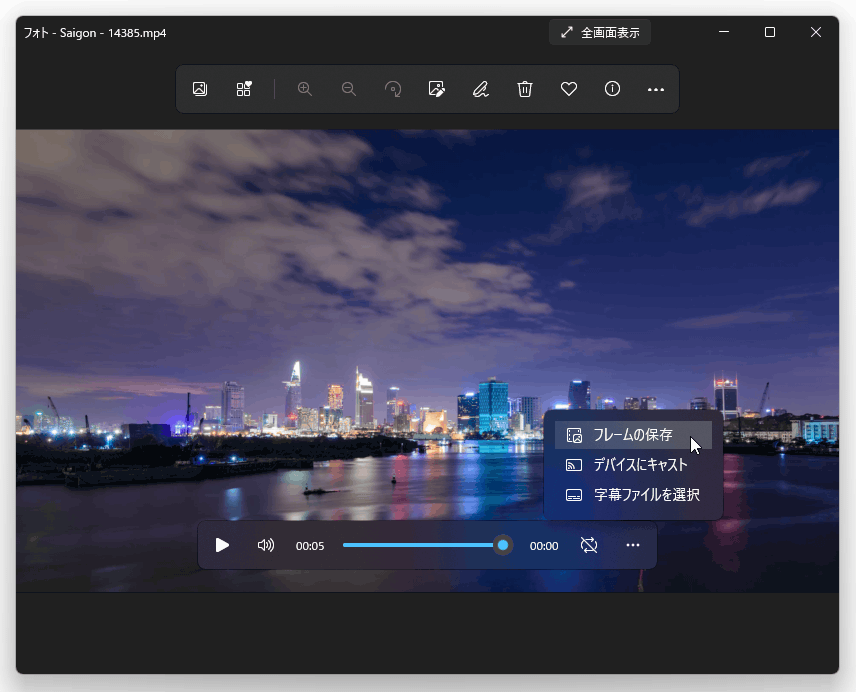Choose 字幕ファイルを選択 from the menu

tap(633, 495)
